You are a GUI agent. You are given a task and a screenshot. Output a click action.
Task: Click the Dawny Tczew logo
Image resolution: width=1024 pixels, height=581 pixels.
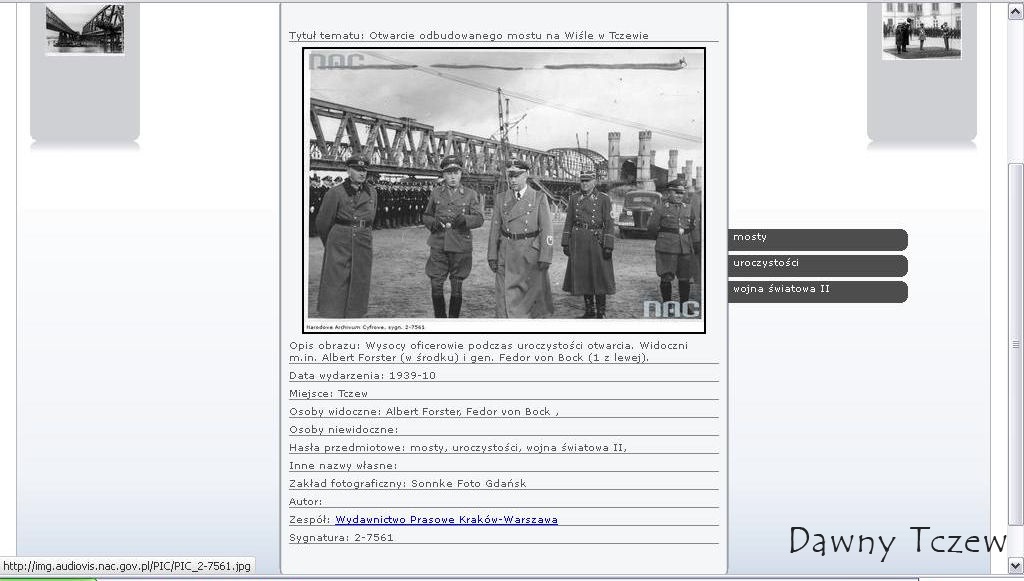point(897,541)
